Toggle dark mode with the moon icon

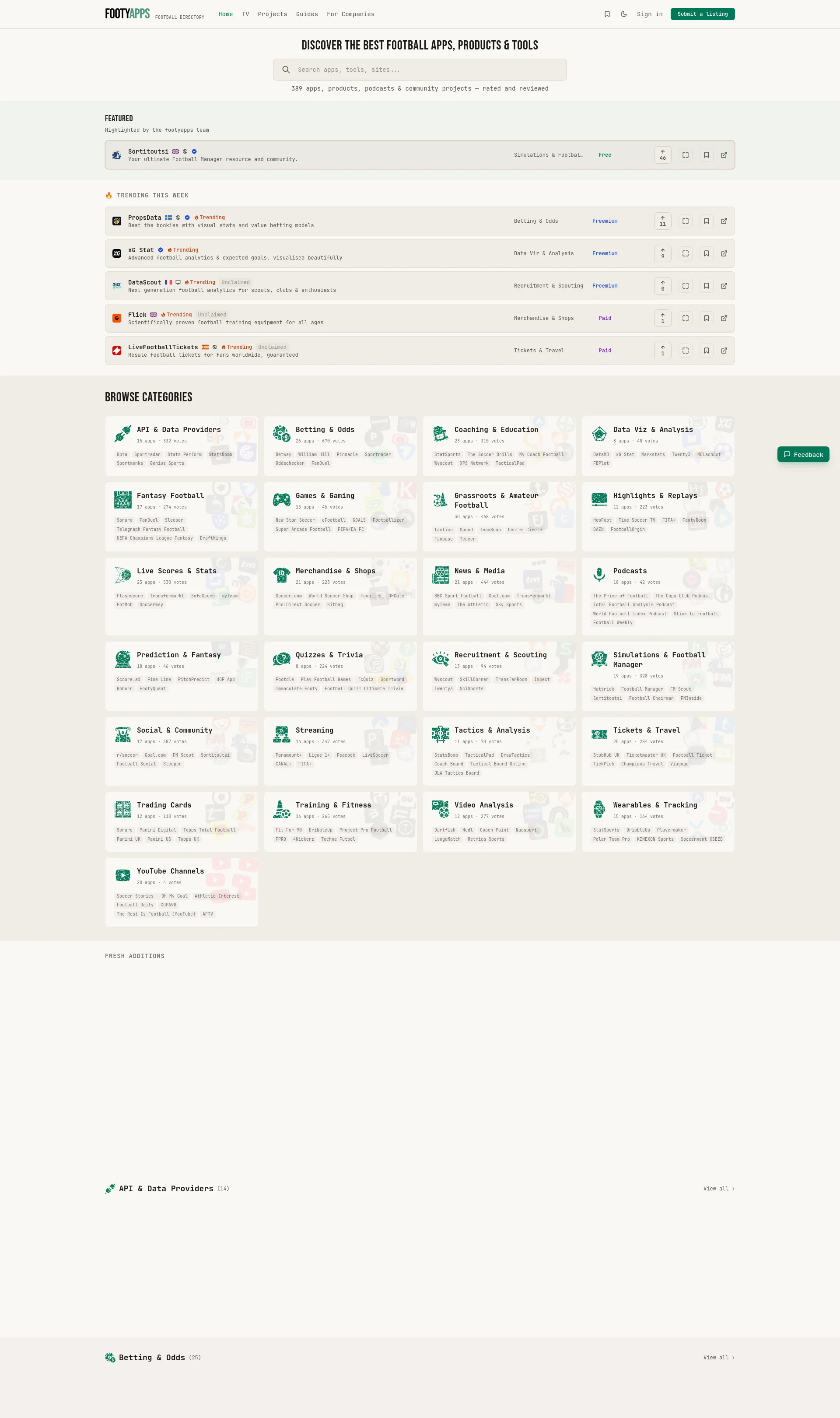tap(624, 14)
